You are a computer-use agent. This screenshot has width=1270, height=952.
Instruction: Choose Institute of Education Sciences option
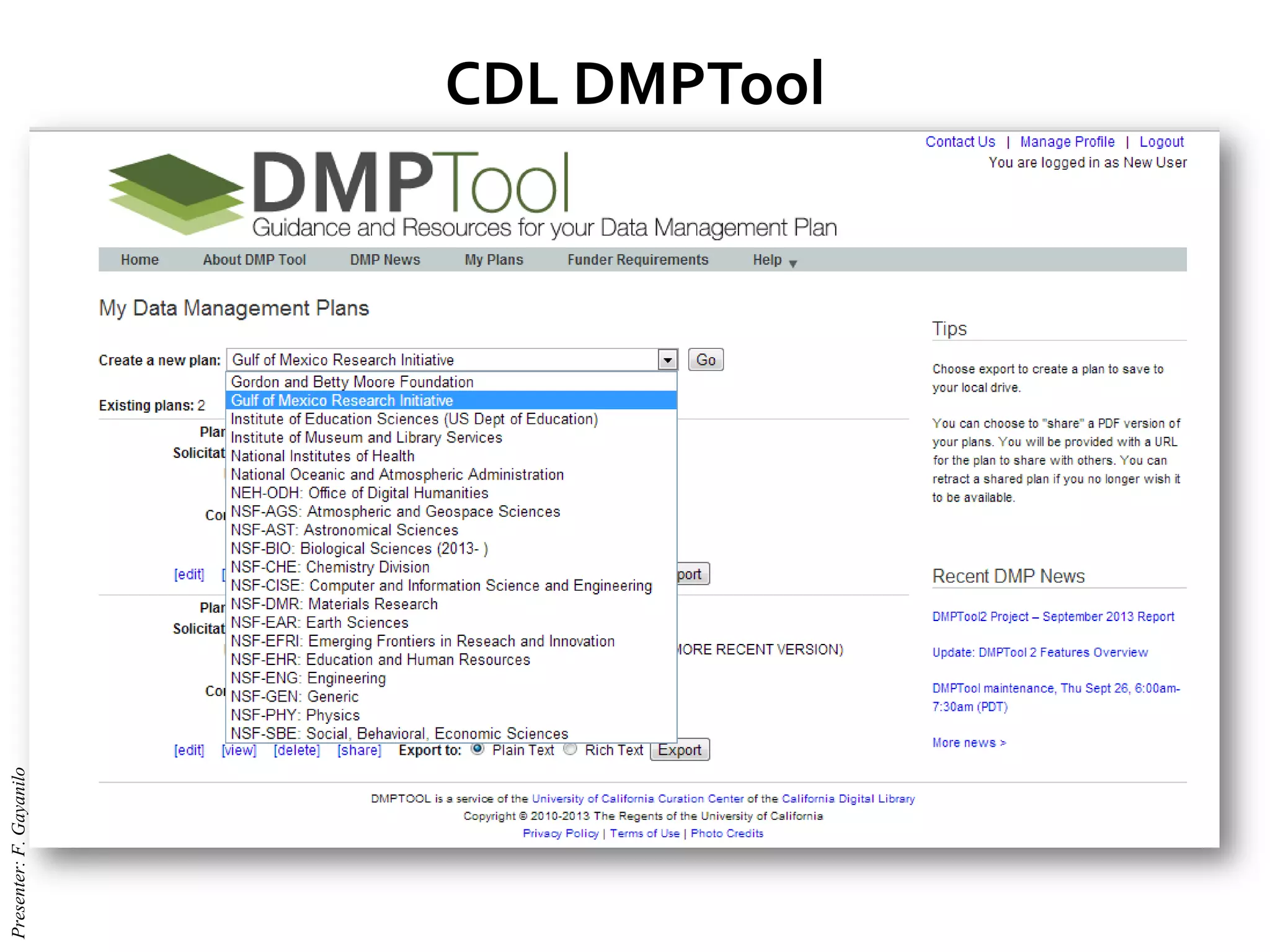[451, 419]
